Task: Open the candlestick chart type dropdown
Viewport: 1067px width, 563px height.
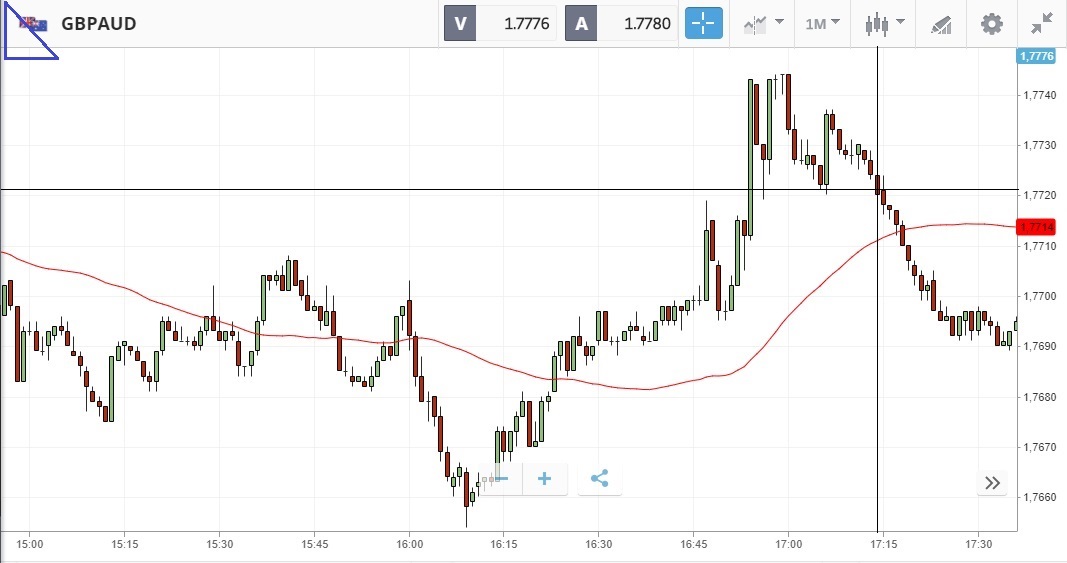Action: 885,23
